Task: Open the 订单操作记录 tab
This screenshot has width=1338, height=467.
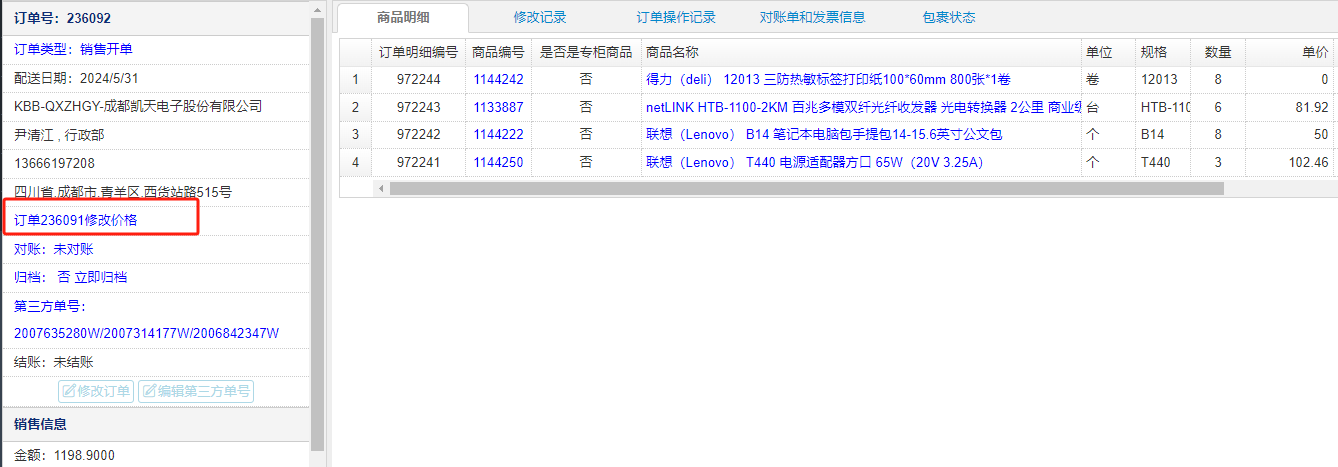Action: [676, 17]
